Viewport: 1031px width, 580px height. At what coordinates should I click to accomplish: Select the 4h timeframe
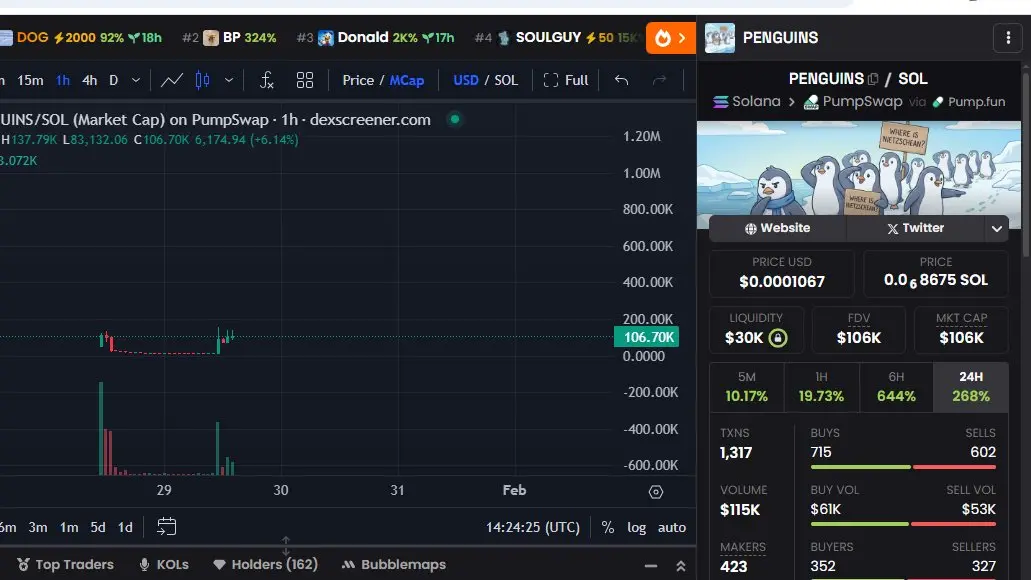(89, 80)
